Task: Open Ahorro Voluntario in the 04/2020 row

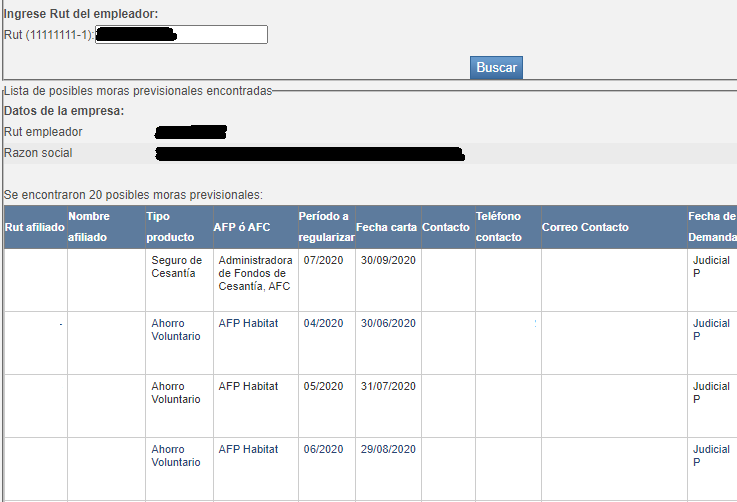Action: click(x=176, y=330)
